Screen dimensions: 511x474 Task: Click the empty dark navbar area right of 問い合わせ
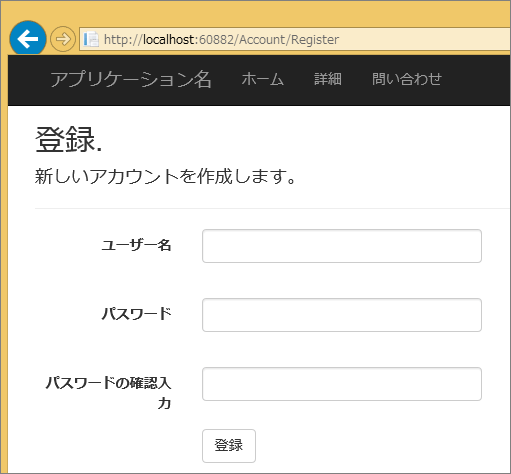pos(477,80)
